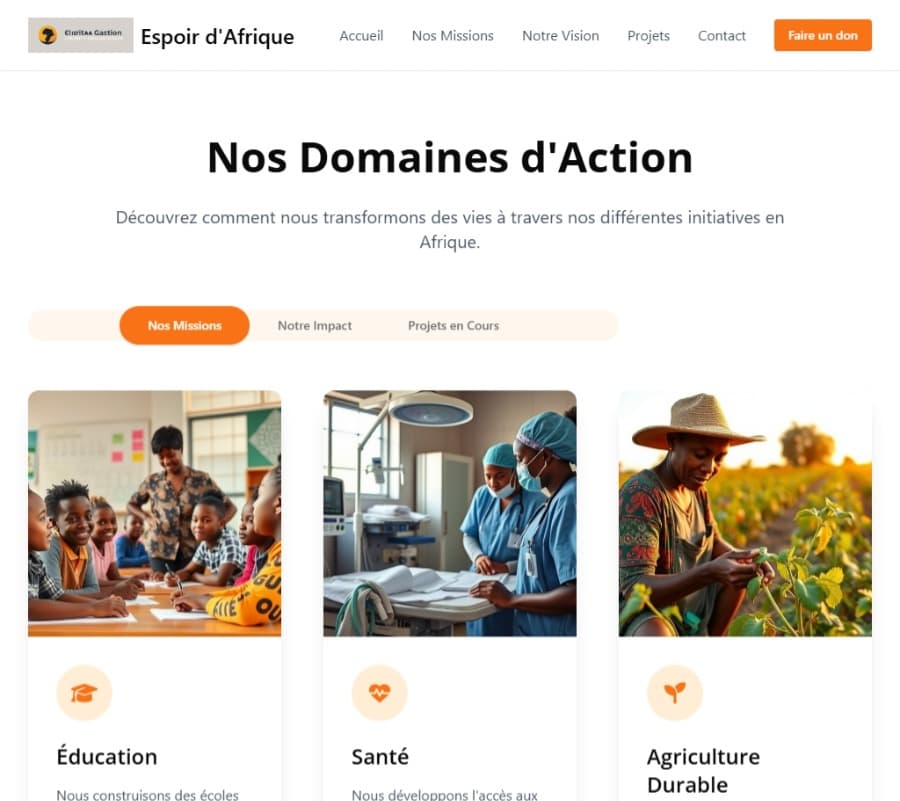Click the Agriculture Durable card heading
Viewport: 900px width, 801px height.
pos(703,771)
